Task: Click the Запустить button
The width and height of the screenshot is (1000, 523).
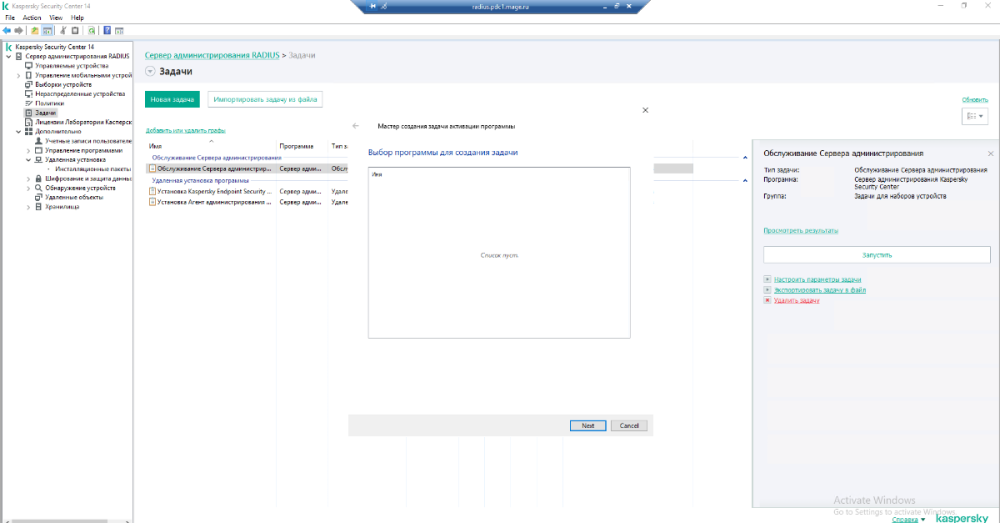Action: click(877, 255)
